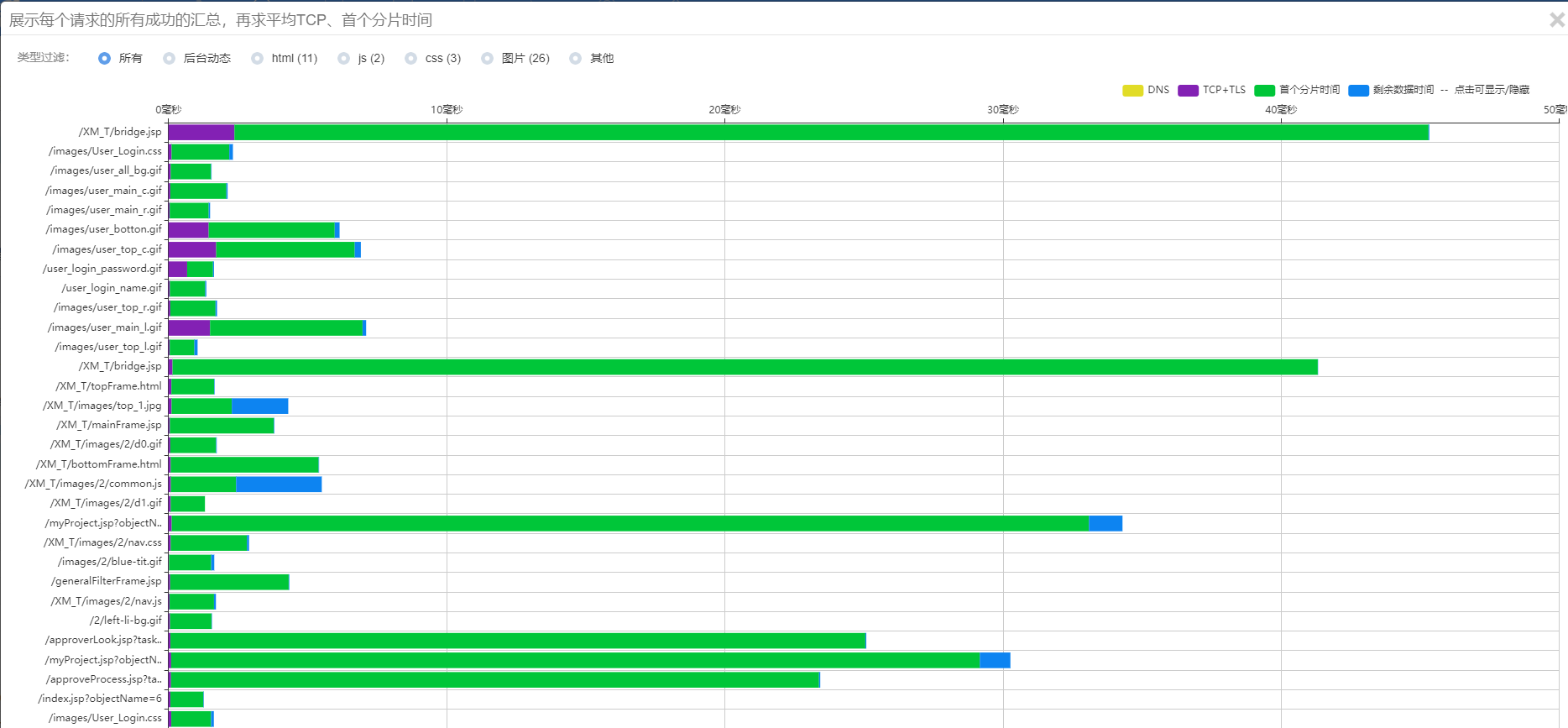The height and width of the screenshot is (728, 1568).
Task: Hide the blue 剩余数据时间 legend series
Action: click(1358, 91)
